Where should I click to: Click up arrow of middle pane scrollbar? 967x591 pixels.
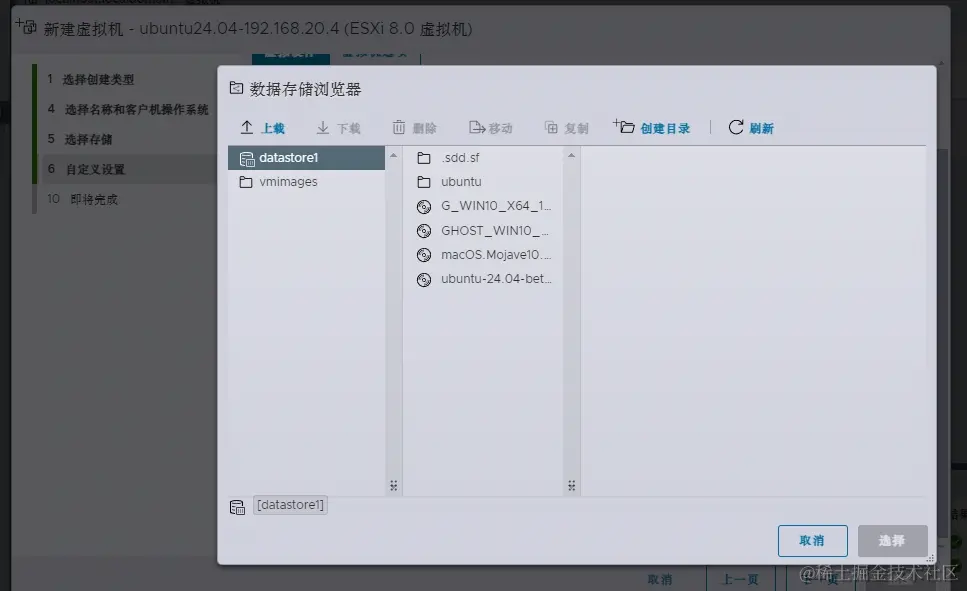point(572,155)
